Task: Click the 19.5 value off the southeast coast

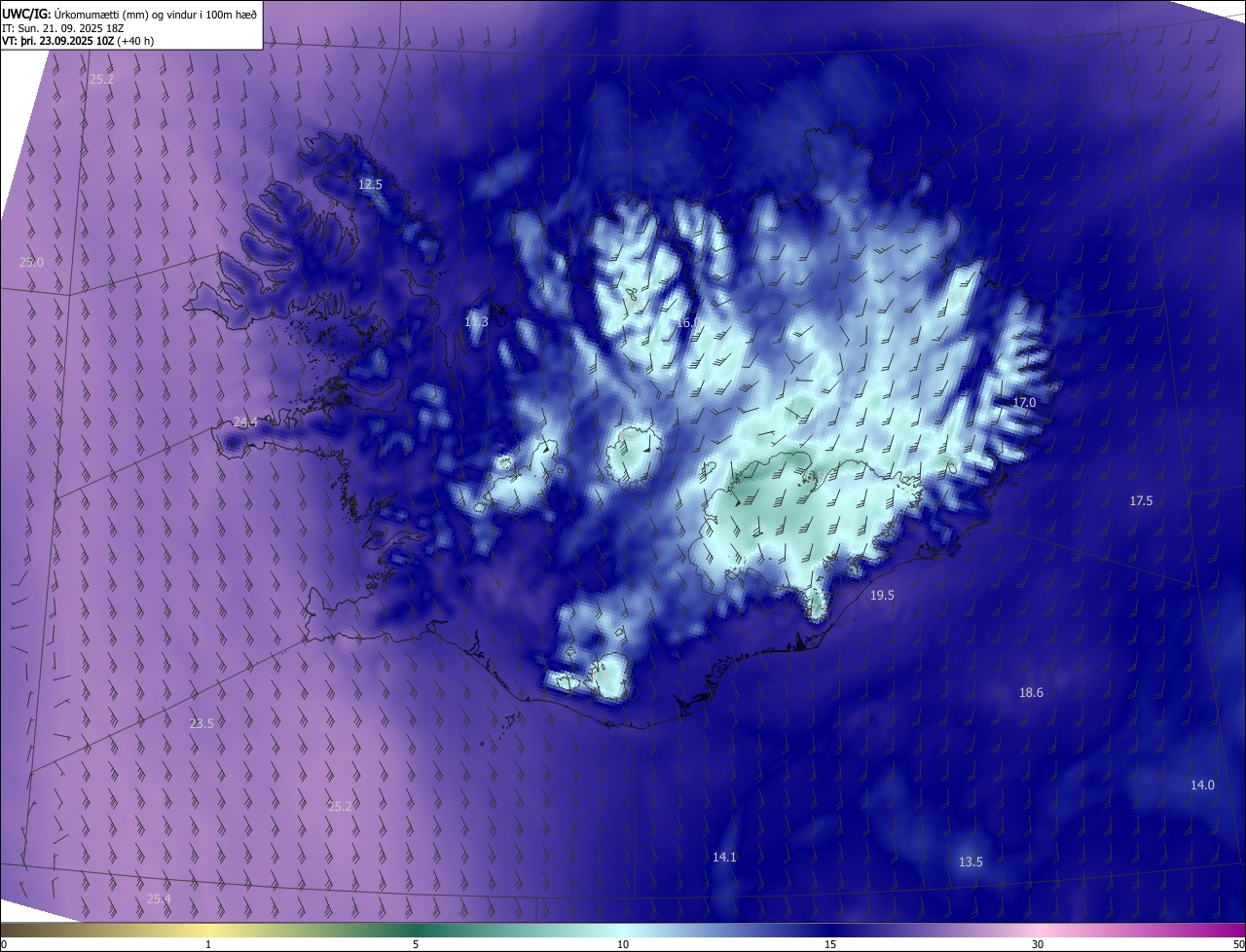Action: click(882, 595)
